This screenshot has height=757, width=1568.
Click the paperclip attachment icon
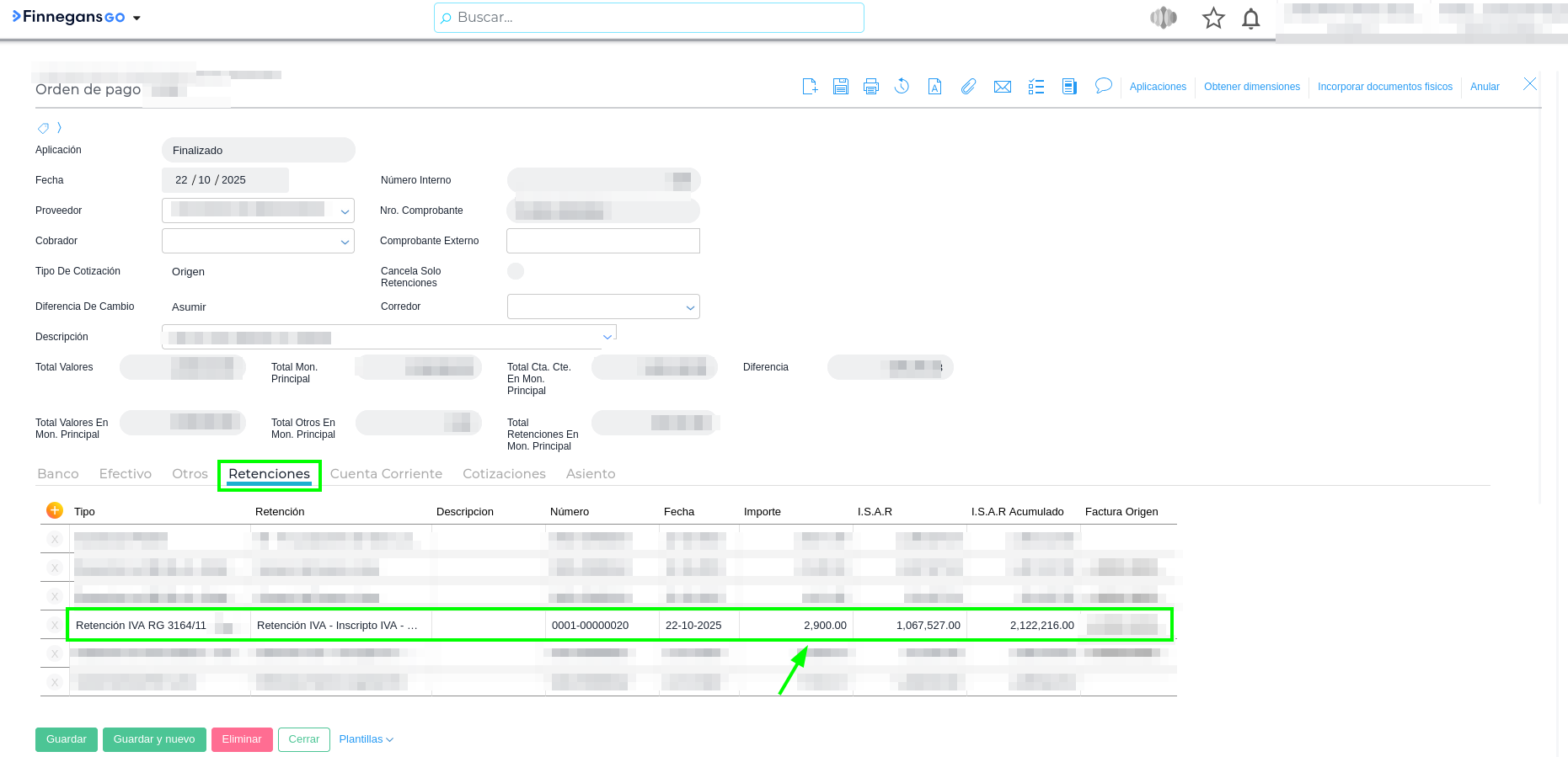(x=969, y=87)
